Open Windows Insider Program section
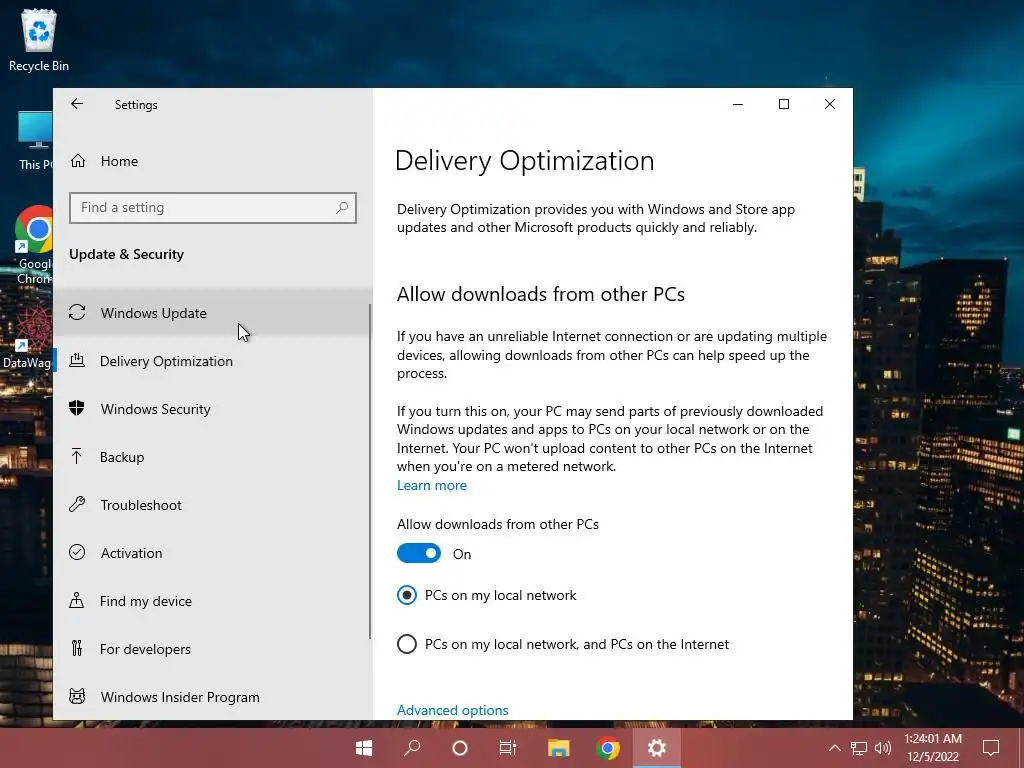Viewport: 1024px width, 768px height. (212, 696)
